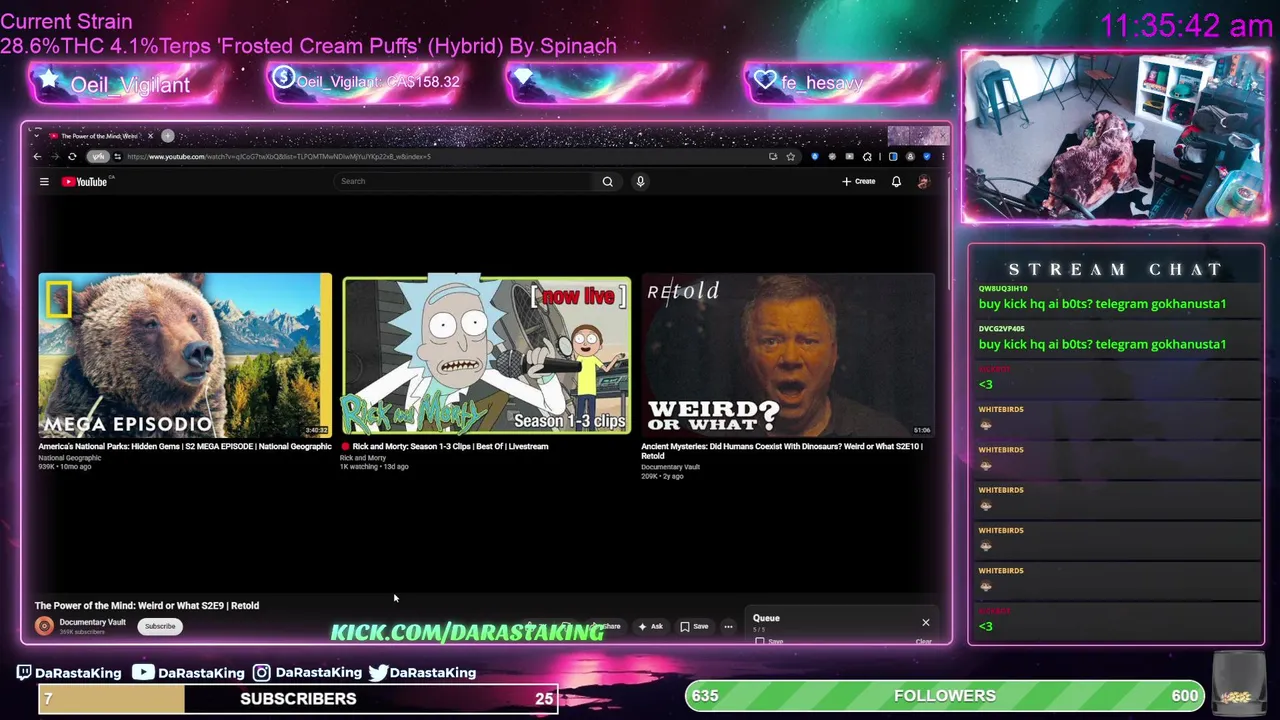
Task: Click the '11:35:42 am' clock
Action: click(1186, 26)
